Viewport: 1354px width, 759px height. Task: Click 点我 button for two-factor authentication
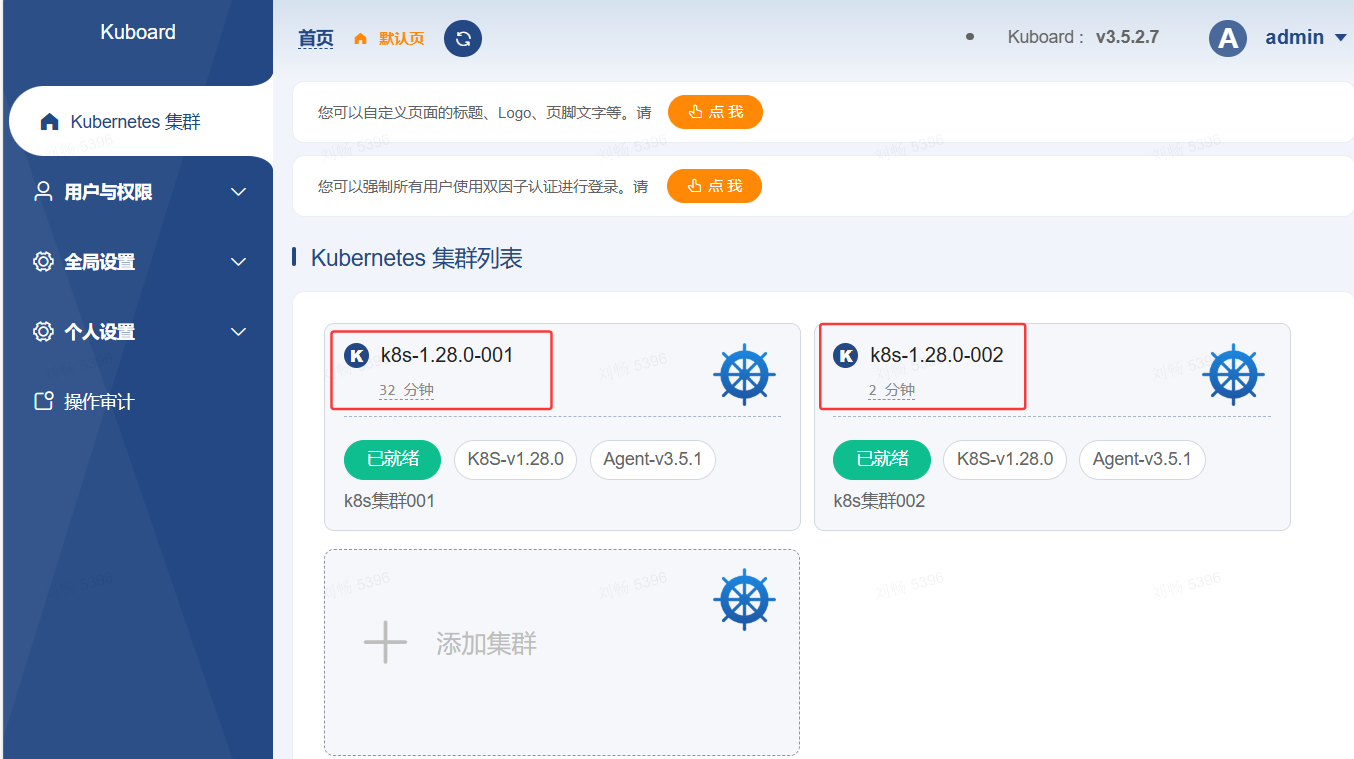(714, 186)
